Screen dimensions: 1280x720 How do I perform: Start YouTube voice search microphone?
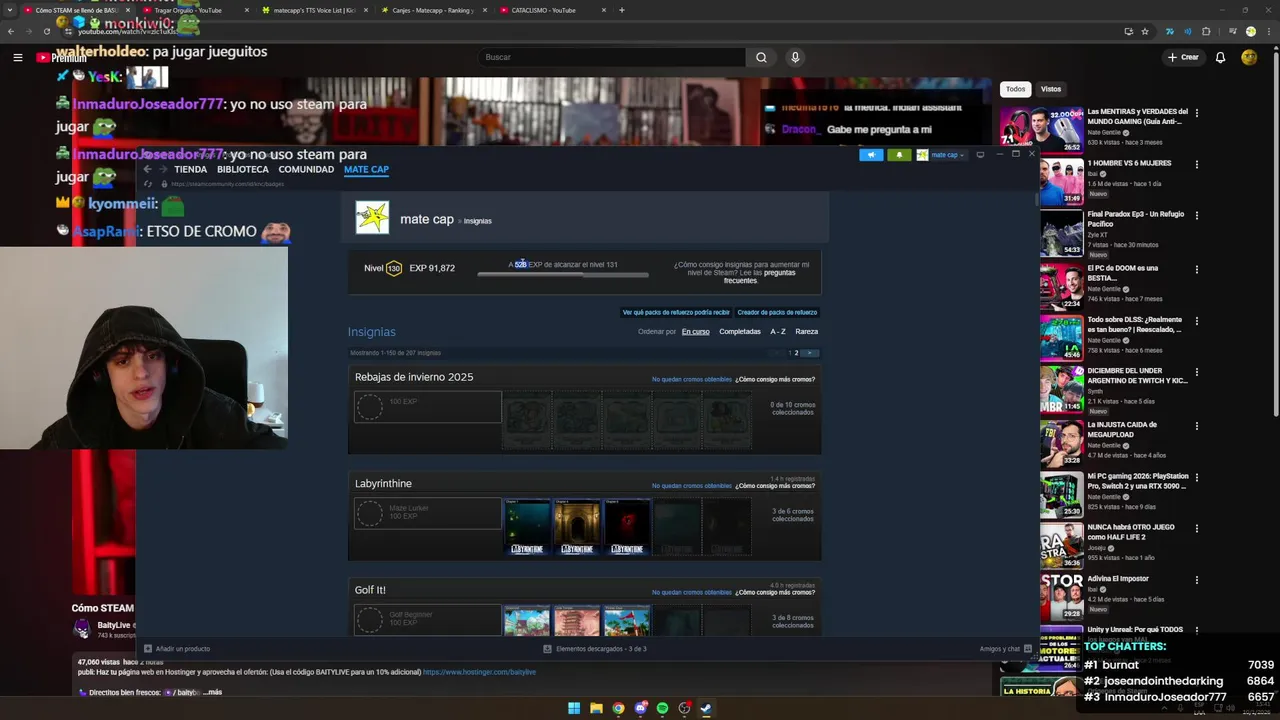795,57
